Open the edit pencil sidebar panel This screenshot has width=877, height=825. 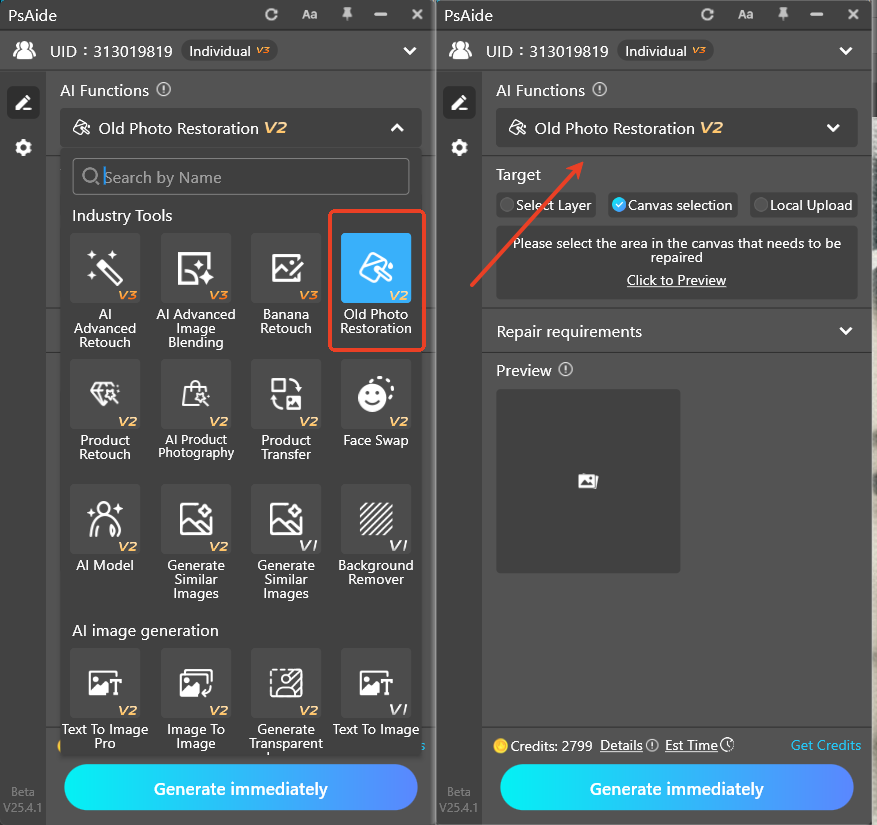[23, 102]
